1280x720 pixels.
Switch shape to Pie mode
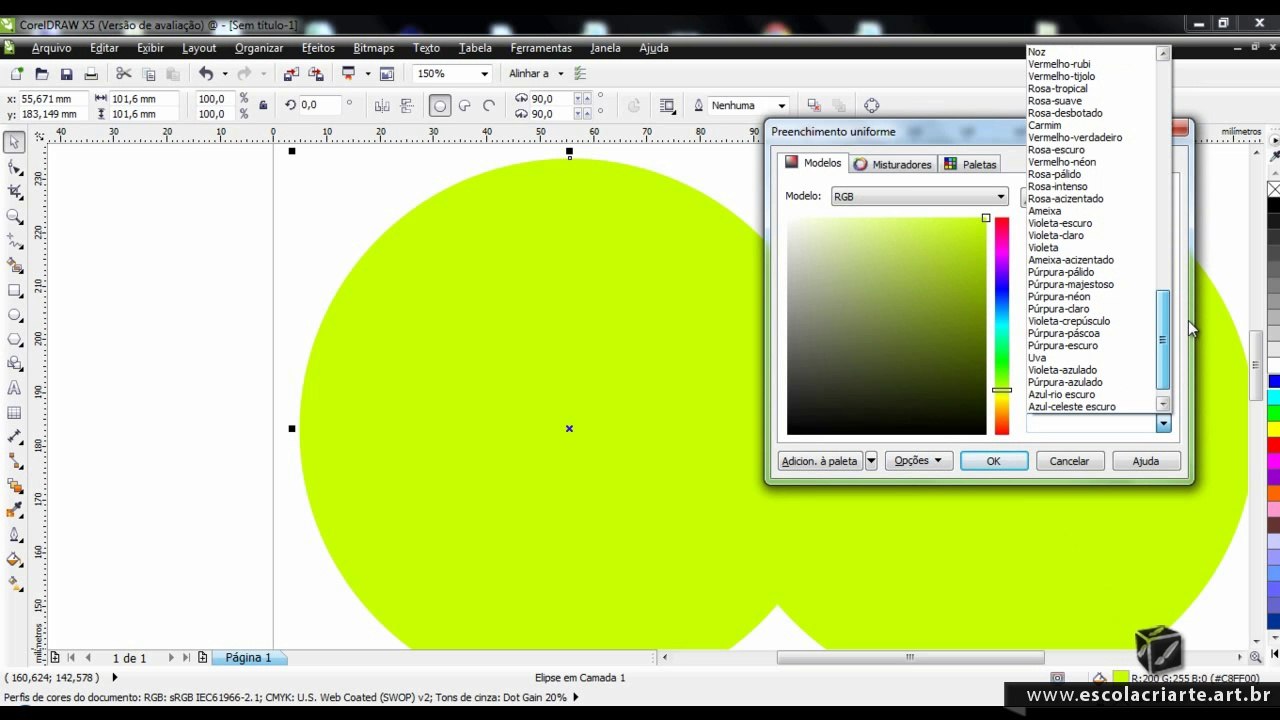(x=465, y=106)
